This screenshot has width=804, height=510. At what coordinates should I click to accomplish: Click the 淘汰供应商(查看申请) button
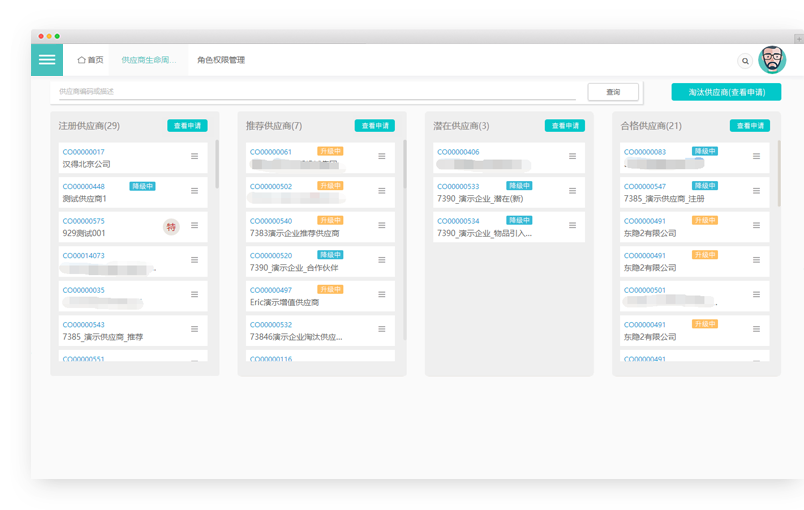point(726,92)
